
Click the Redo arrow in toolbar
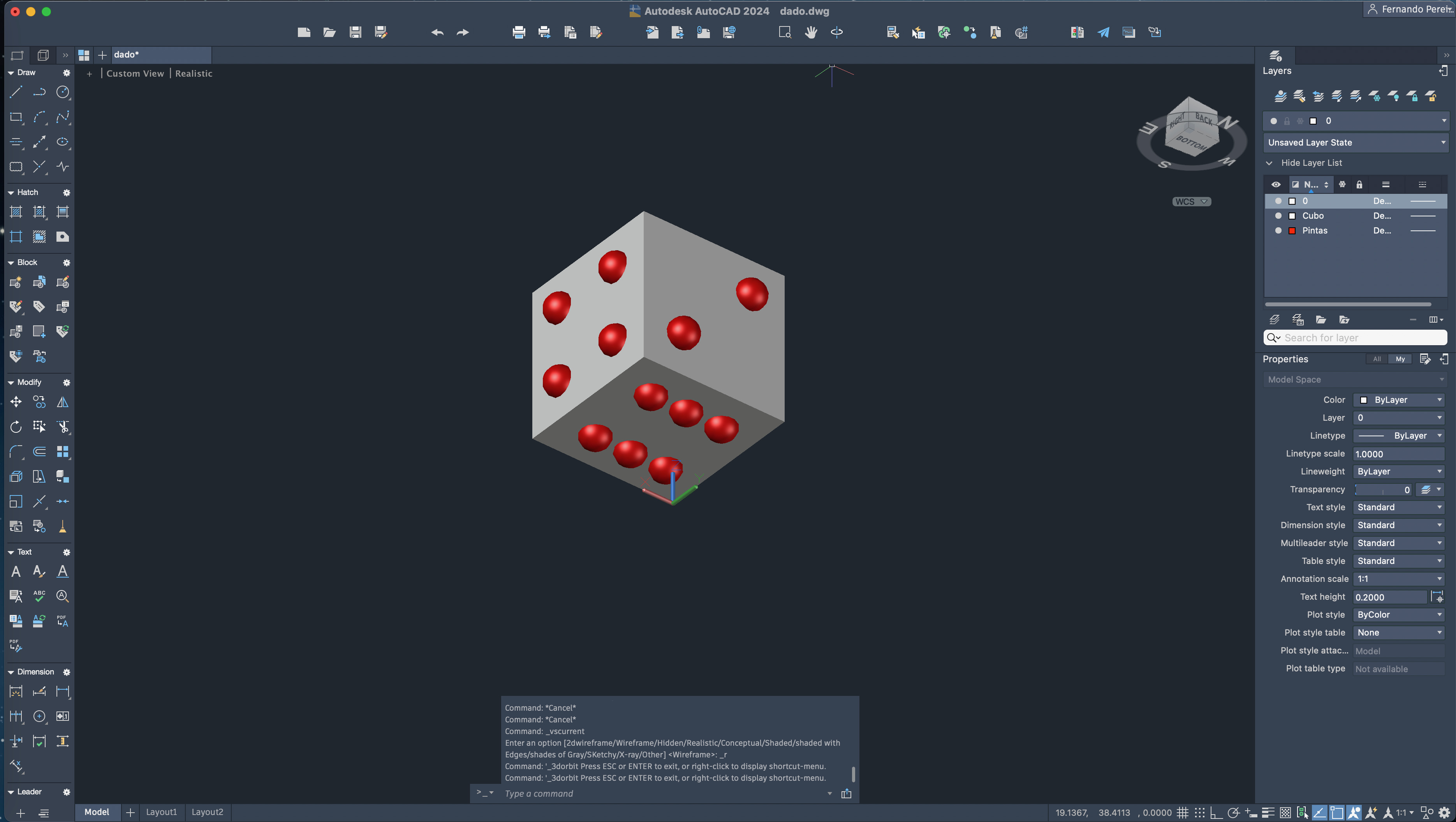(x=463, y=32)
